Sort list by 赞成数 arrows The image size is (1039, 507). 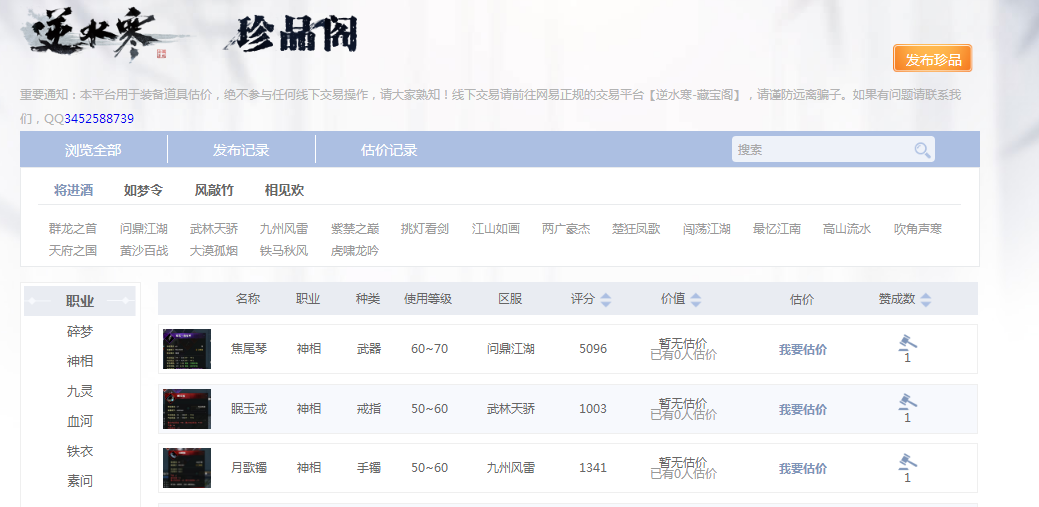click(x=926, y=300)
